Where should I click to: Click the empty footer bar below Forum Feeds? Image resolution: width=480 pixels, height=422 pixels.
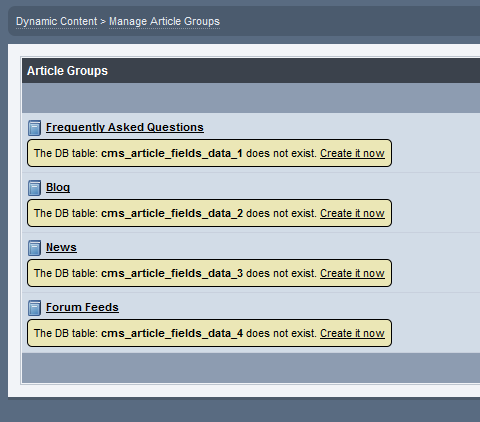click(x=251, y=368)
